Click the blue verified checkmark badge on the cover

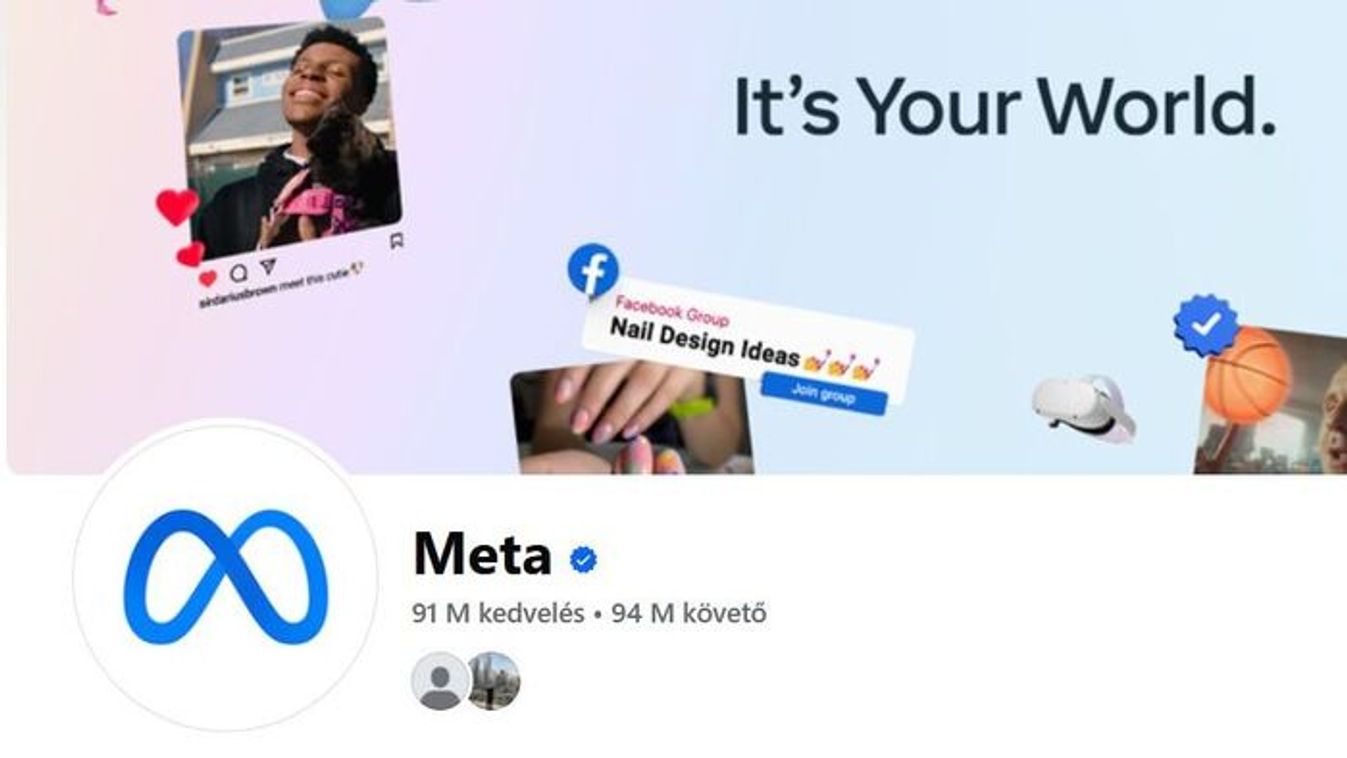tap(1206, 325)
